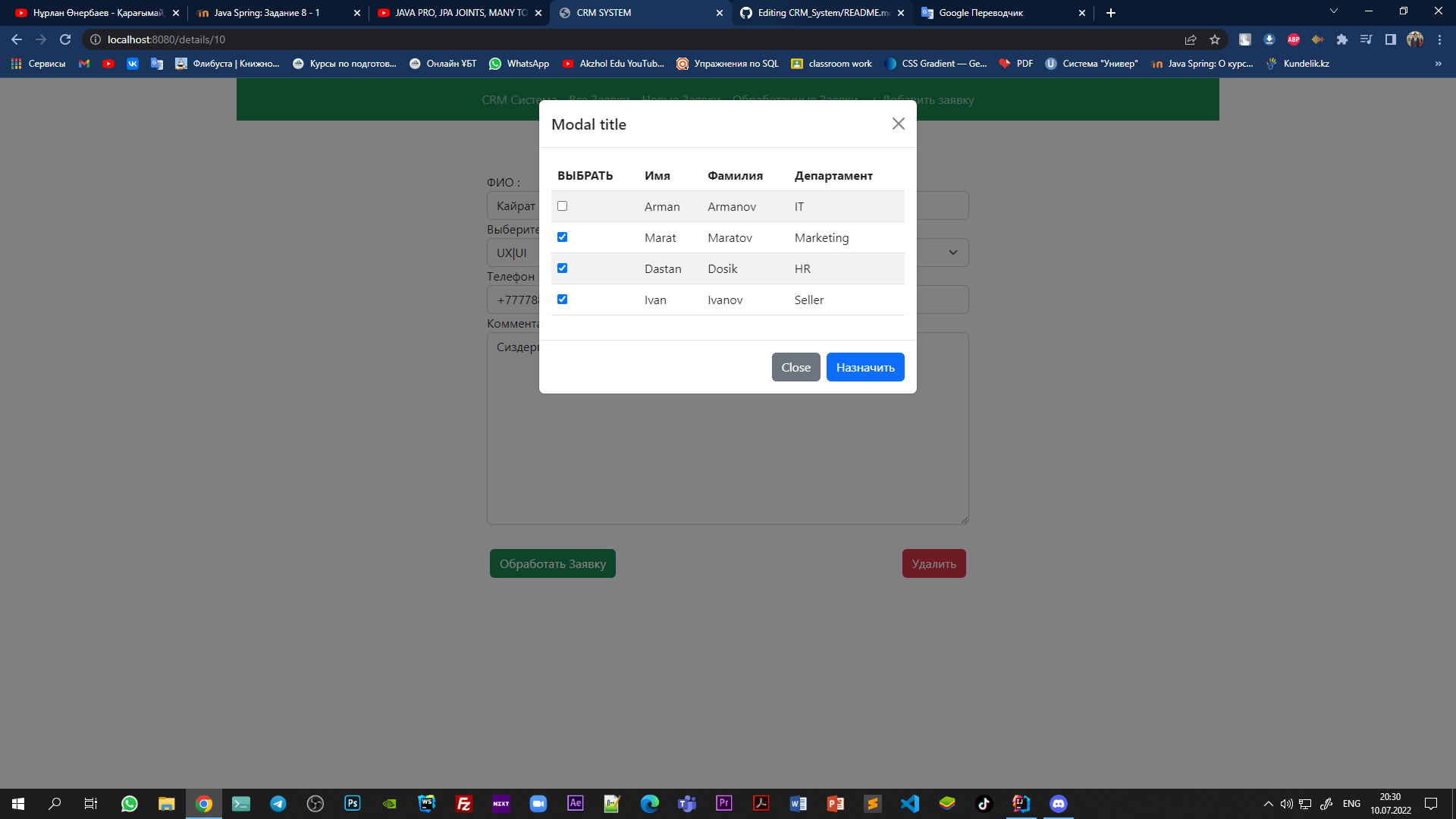Image resolution: width=1456 pixels, height=819 pixels.
Task: Click the Назначить button
Action: click(x=865, y=367)
